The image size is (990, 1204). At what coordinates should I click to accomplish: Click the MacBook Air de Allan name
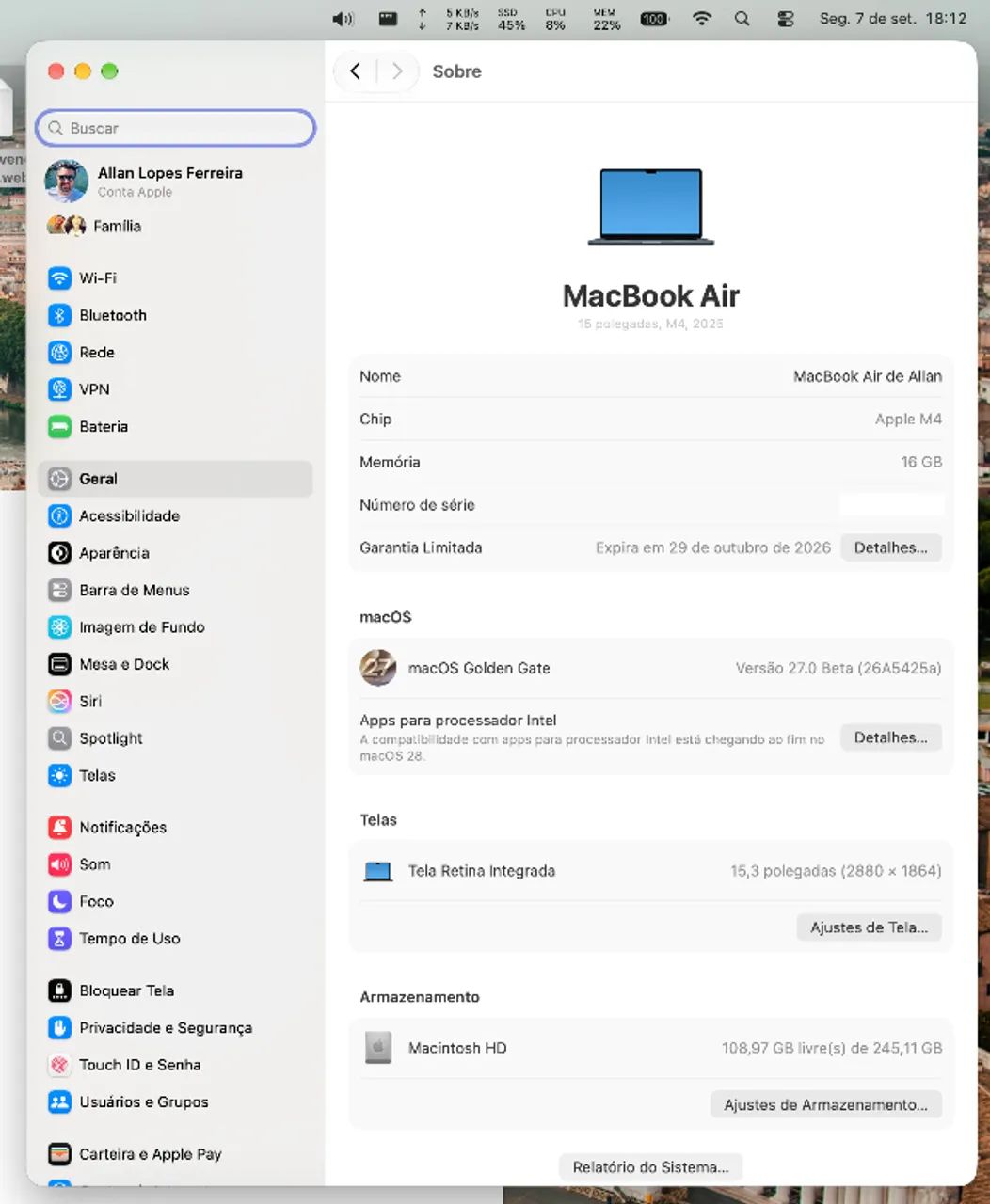[868, 376]
